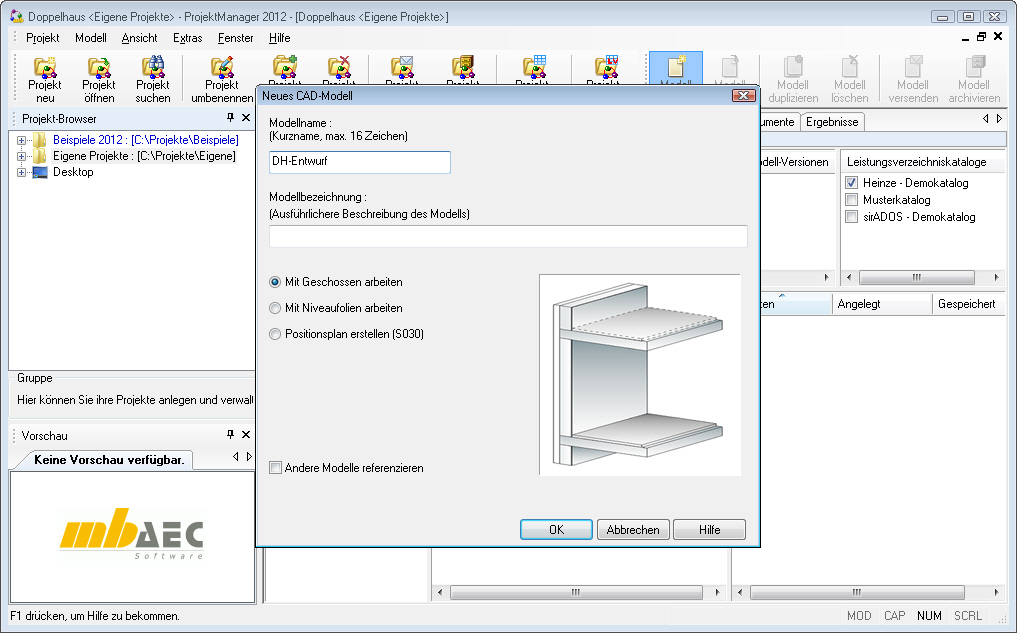Open the Fenster menu
1017x633 pixels.
(235, 38)
